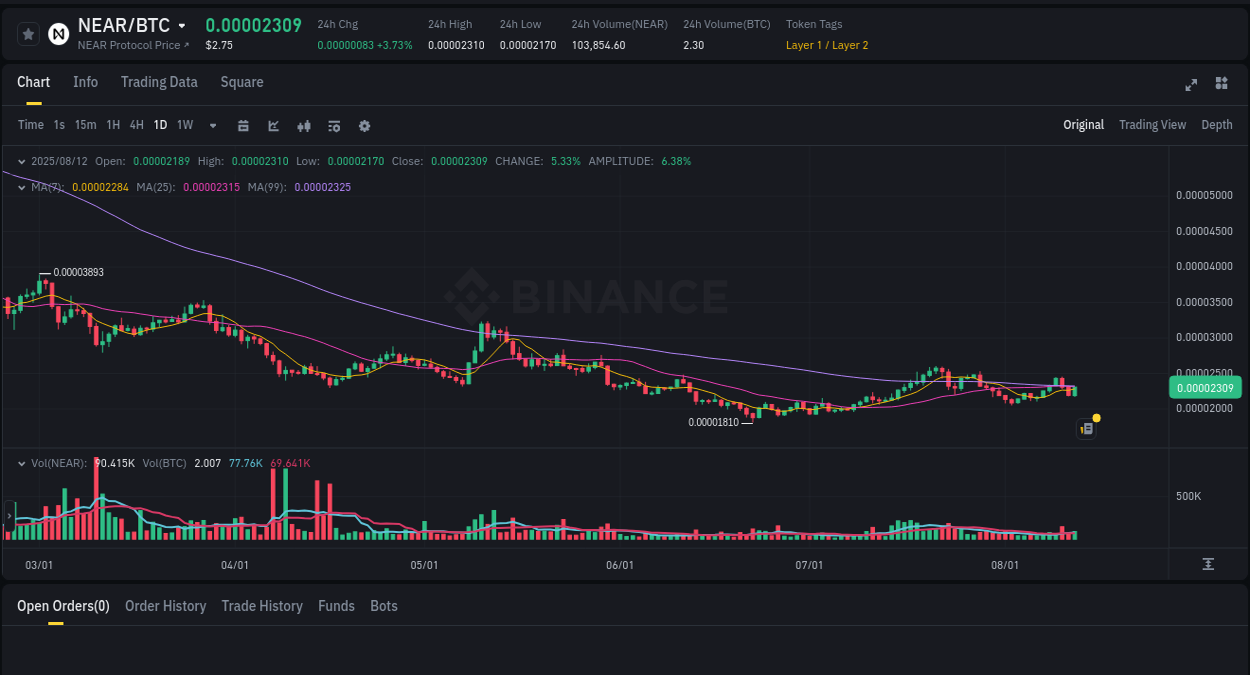Open the extra timeframes dropdown arrow

(x=212, y=125)
